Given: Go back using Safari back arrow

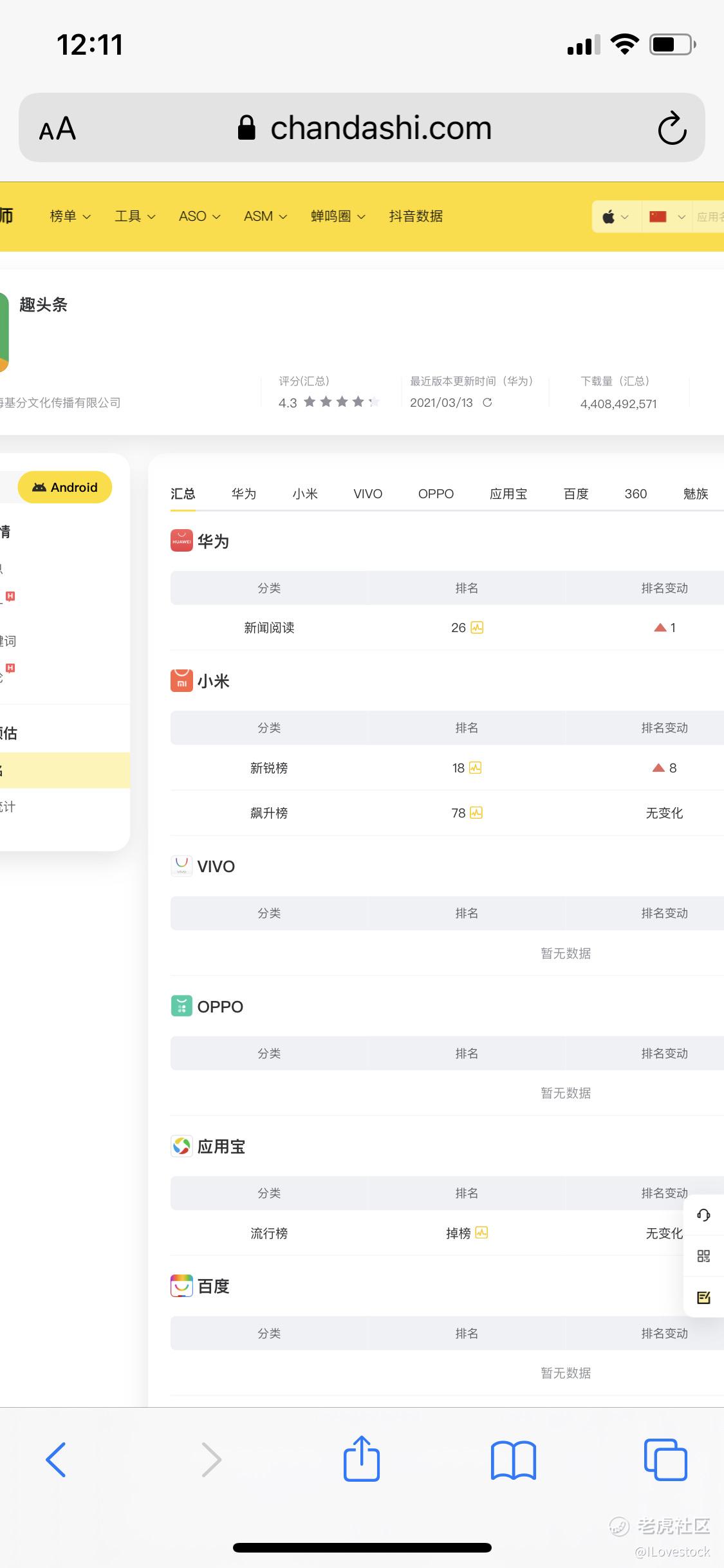Looking at the screenshot, I should pyautogui.click(x=56, y=1459).
